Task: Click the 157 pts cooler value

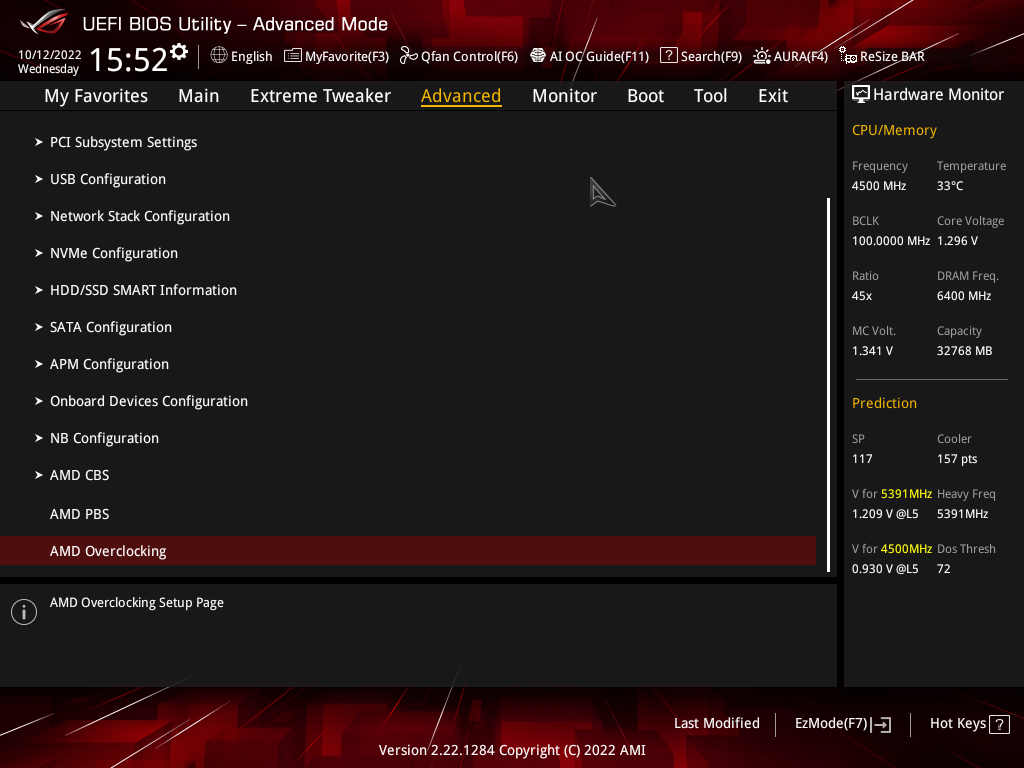Action: pos(957,458)
